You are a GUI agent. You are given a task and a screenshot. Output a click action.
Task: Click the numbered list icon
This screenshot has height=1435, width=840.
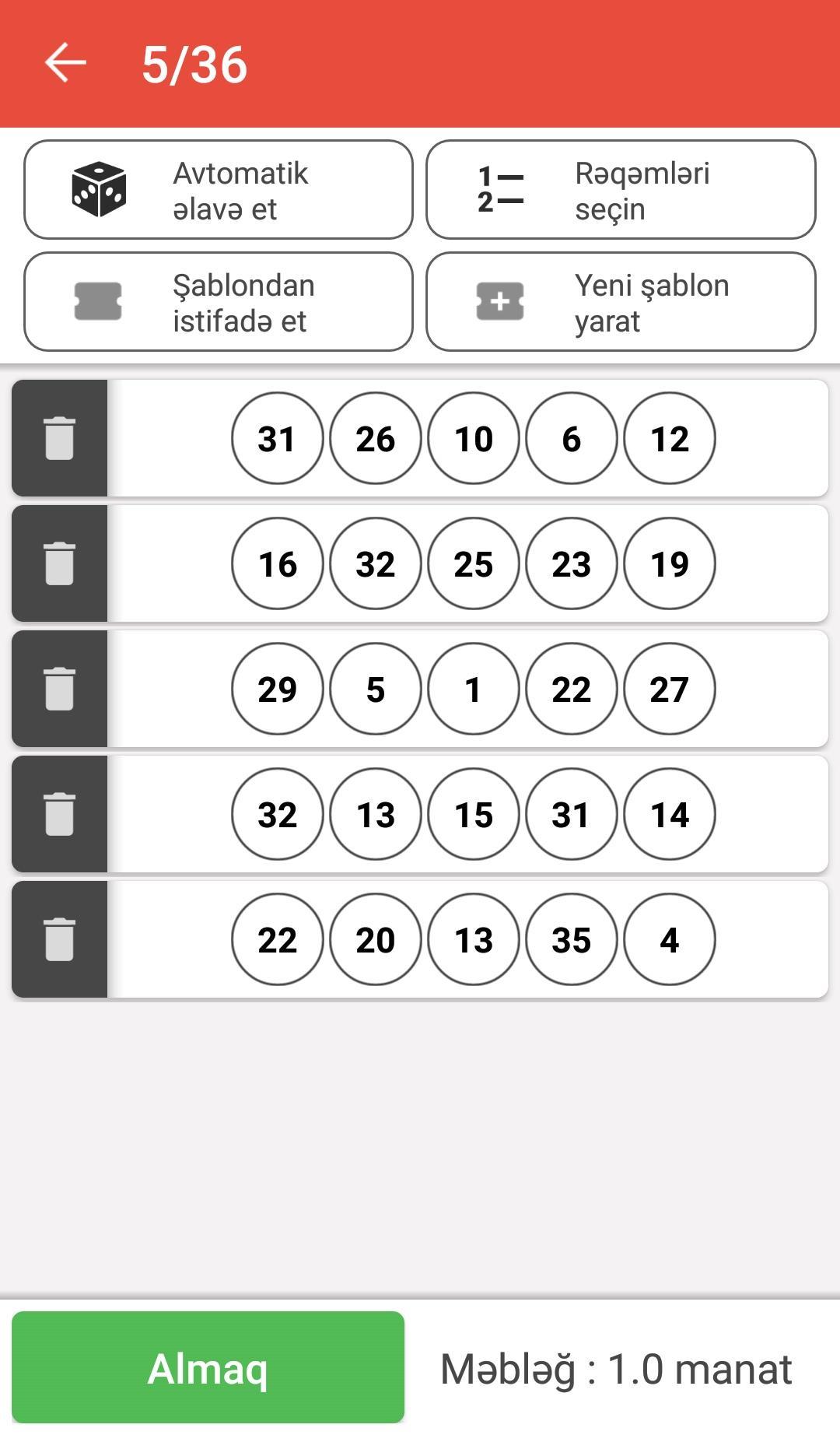point(500,190)
